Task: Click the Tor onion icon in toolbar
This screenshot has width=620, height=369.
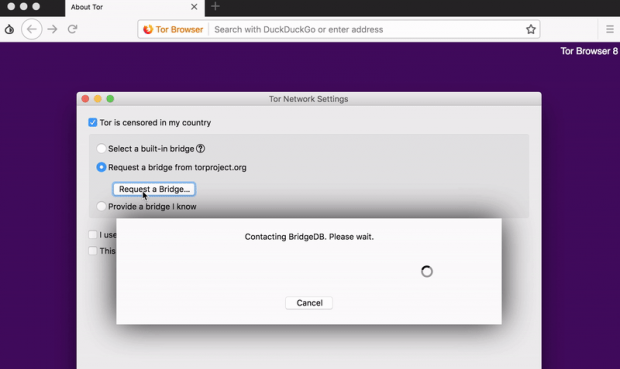Action: [9, 29]
